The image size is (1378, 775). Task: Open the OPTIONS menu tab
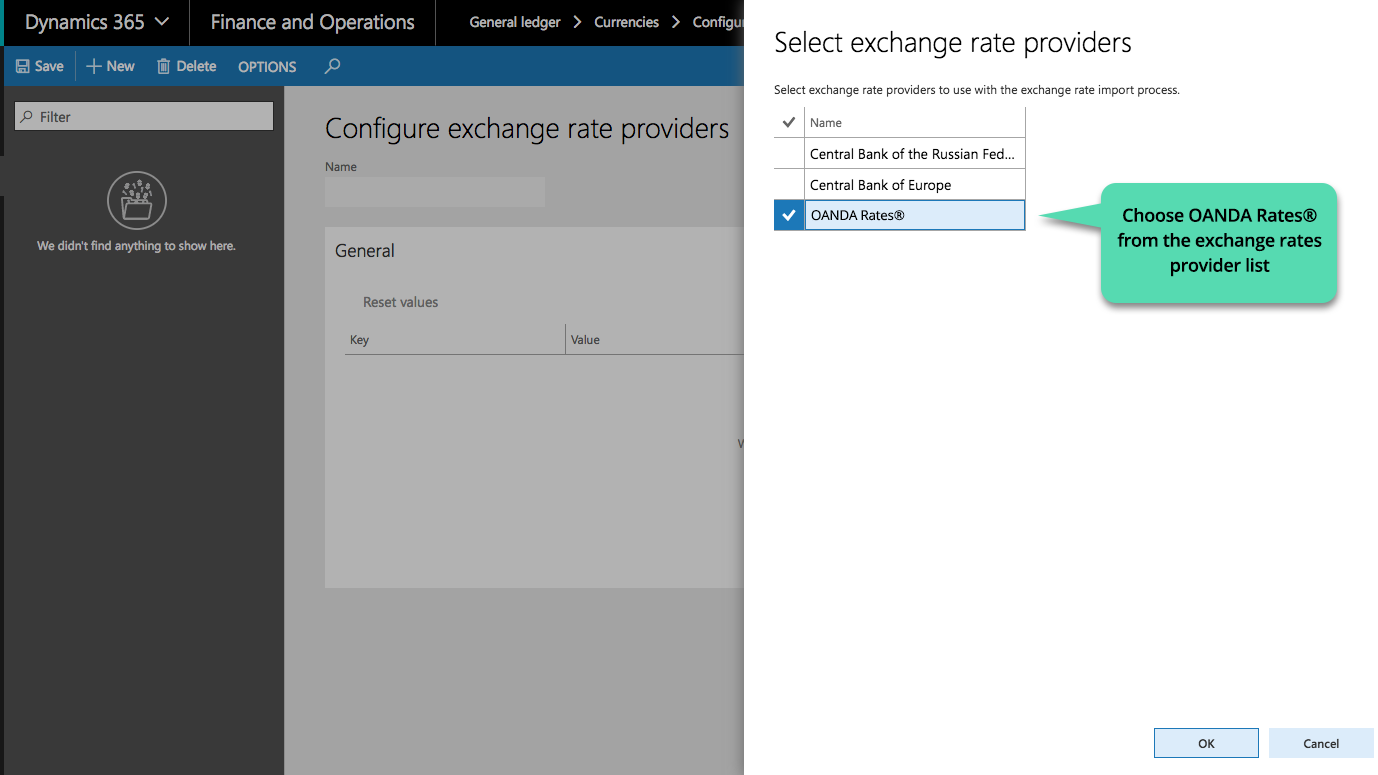[x=267, y=67]
